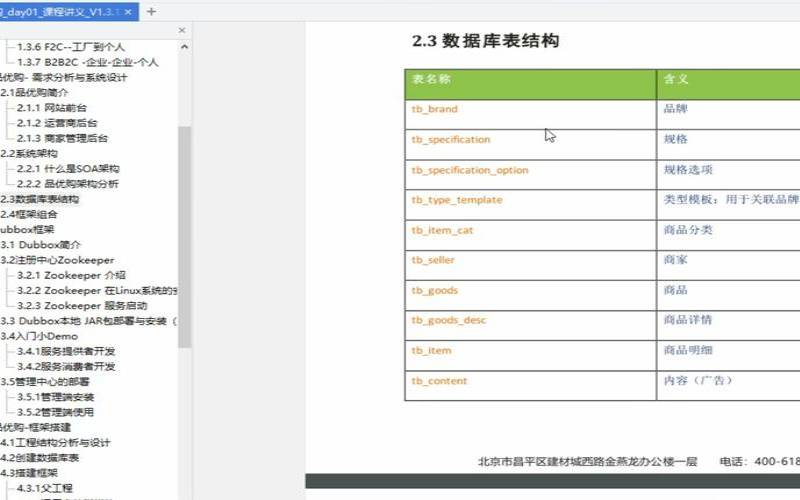Open bookmark 2.2.2 品优购架构分析
This screenshot has height=500, width=800.
(67, 184)
